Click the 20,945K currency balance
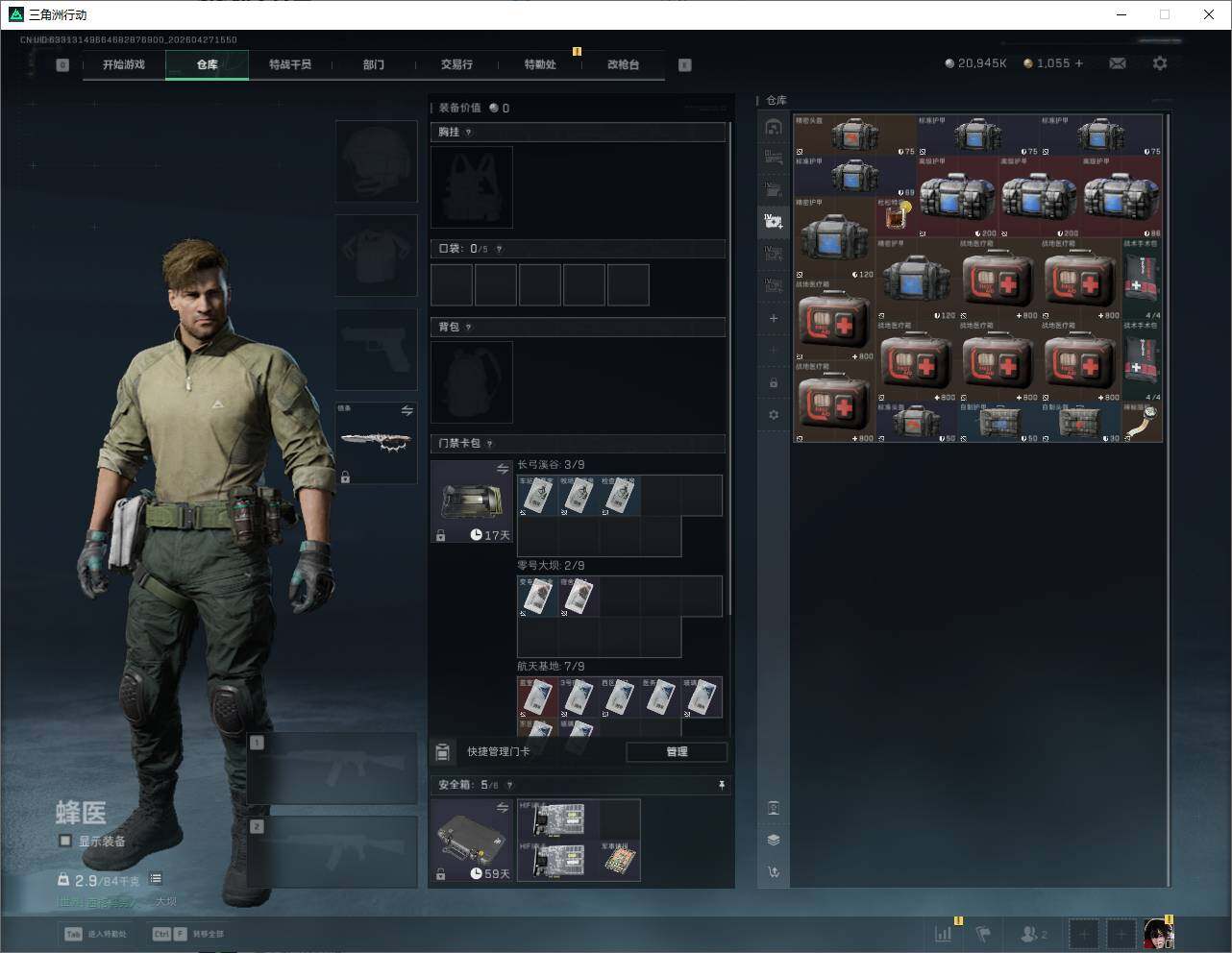The image size is (1232, 953). (x=975, y=63)
